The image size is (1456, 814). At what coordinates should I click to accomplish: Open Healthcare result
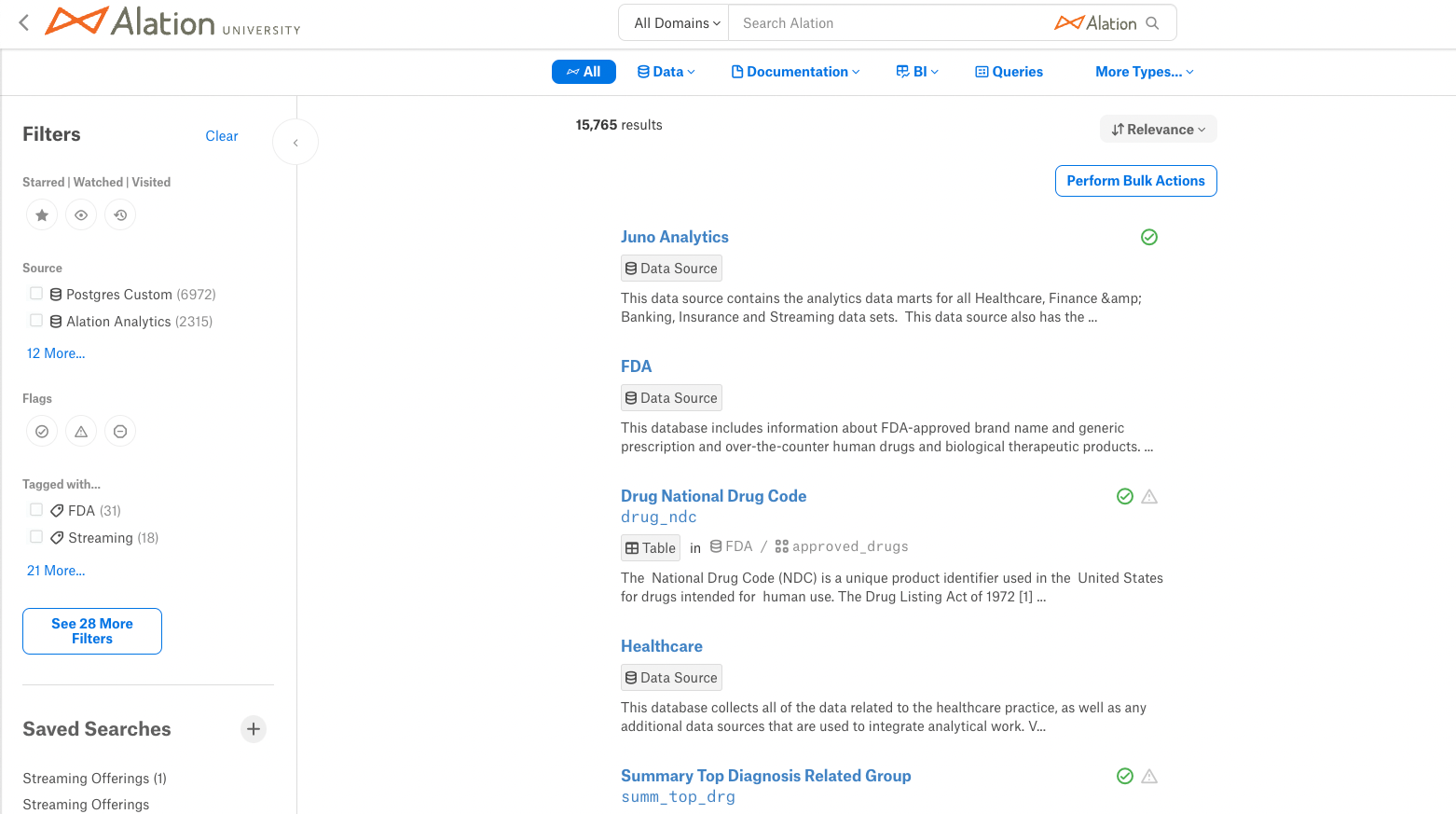coord(662,646)
